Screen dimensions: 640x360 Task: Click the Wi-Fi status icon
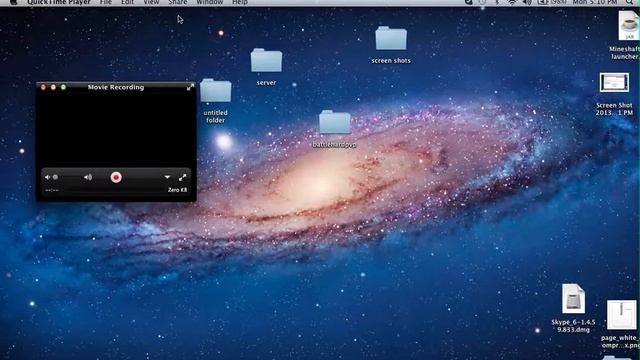click(512, 2)
